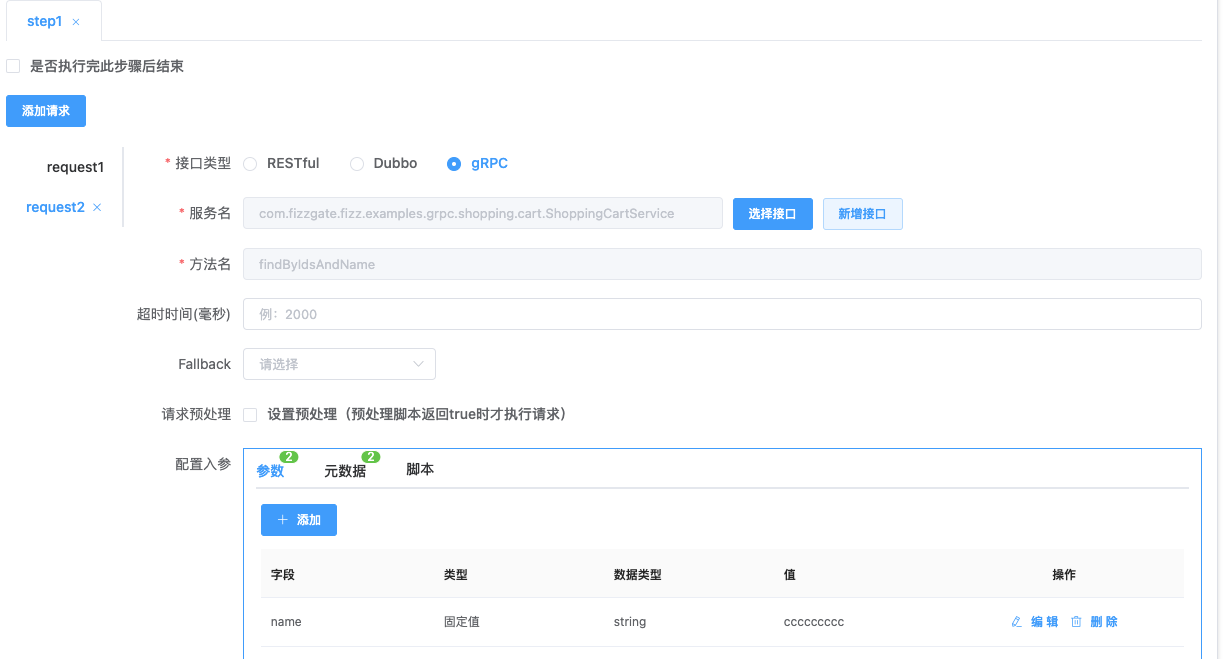The image size is (1229, 659).
Task: Toggle 是否执行完此步骤后结束 checkbox
Action: (13, 66)
